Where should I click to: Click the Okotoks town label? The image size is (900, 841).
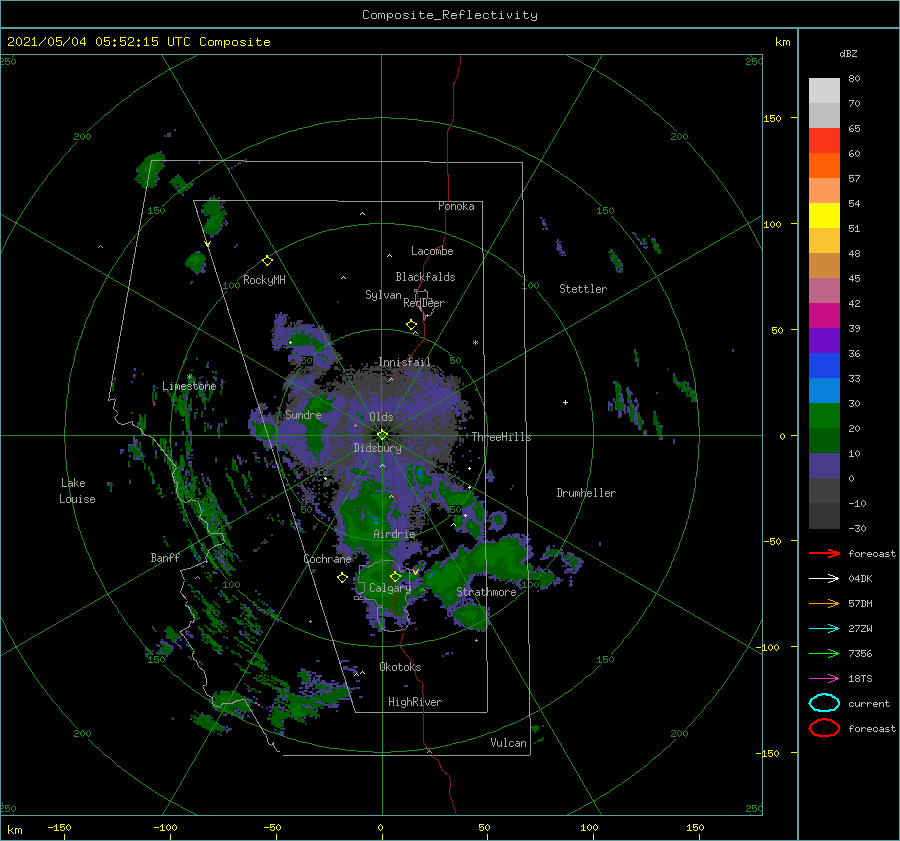click(x=400, y=667)
